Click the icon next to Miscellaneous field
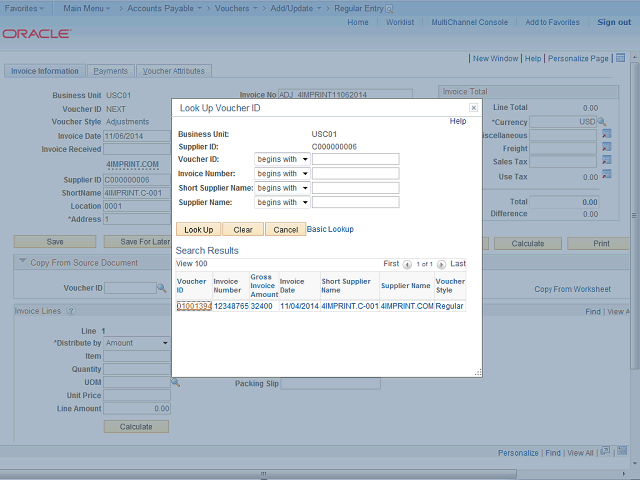Image resolution: width=640 pixels, height=480 pixels. click(x=606, y=135)
